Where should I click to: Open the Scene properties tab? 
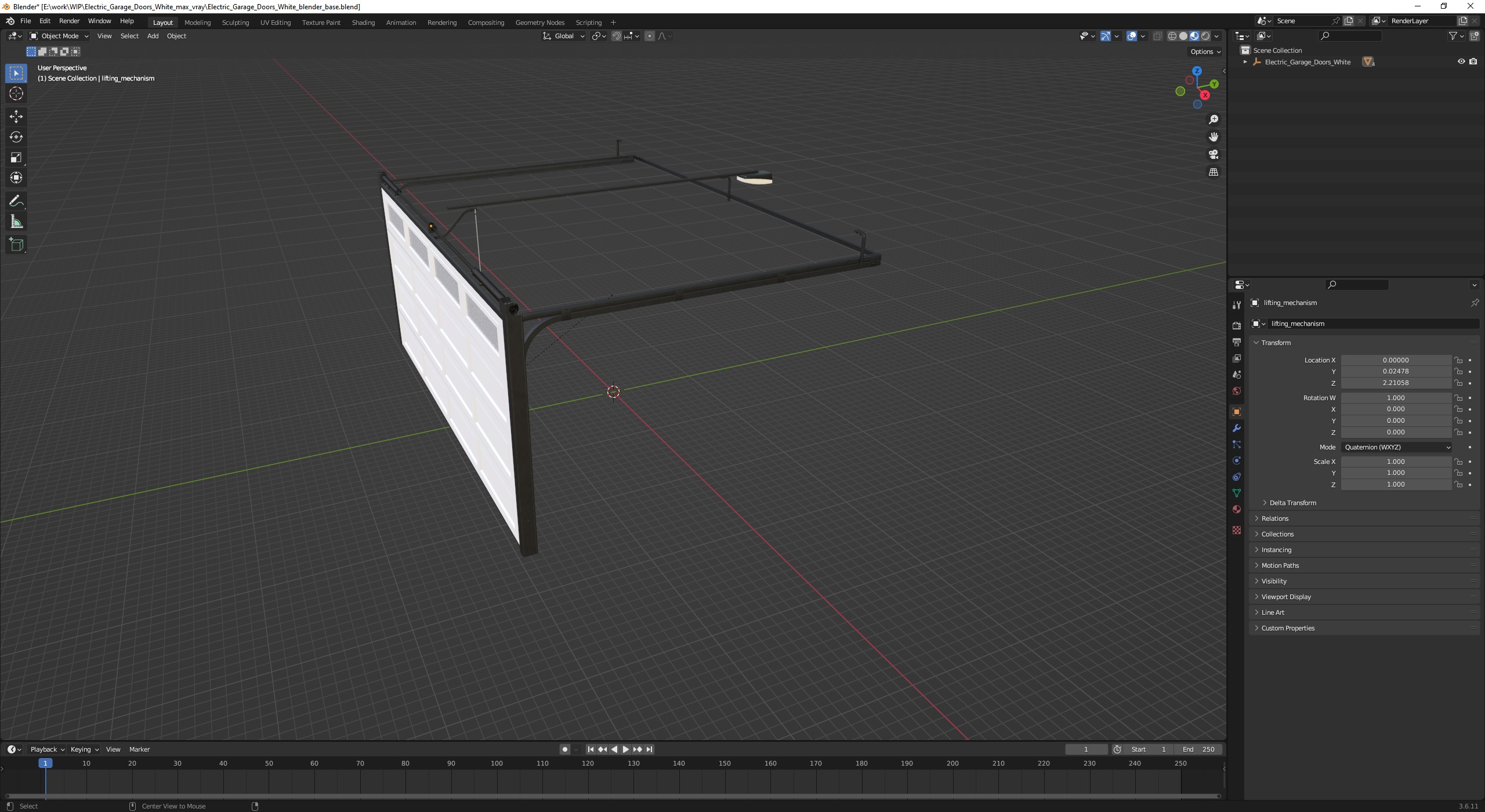click(1237, 375)
